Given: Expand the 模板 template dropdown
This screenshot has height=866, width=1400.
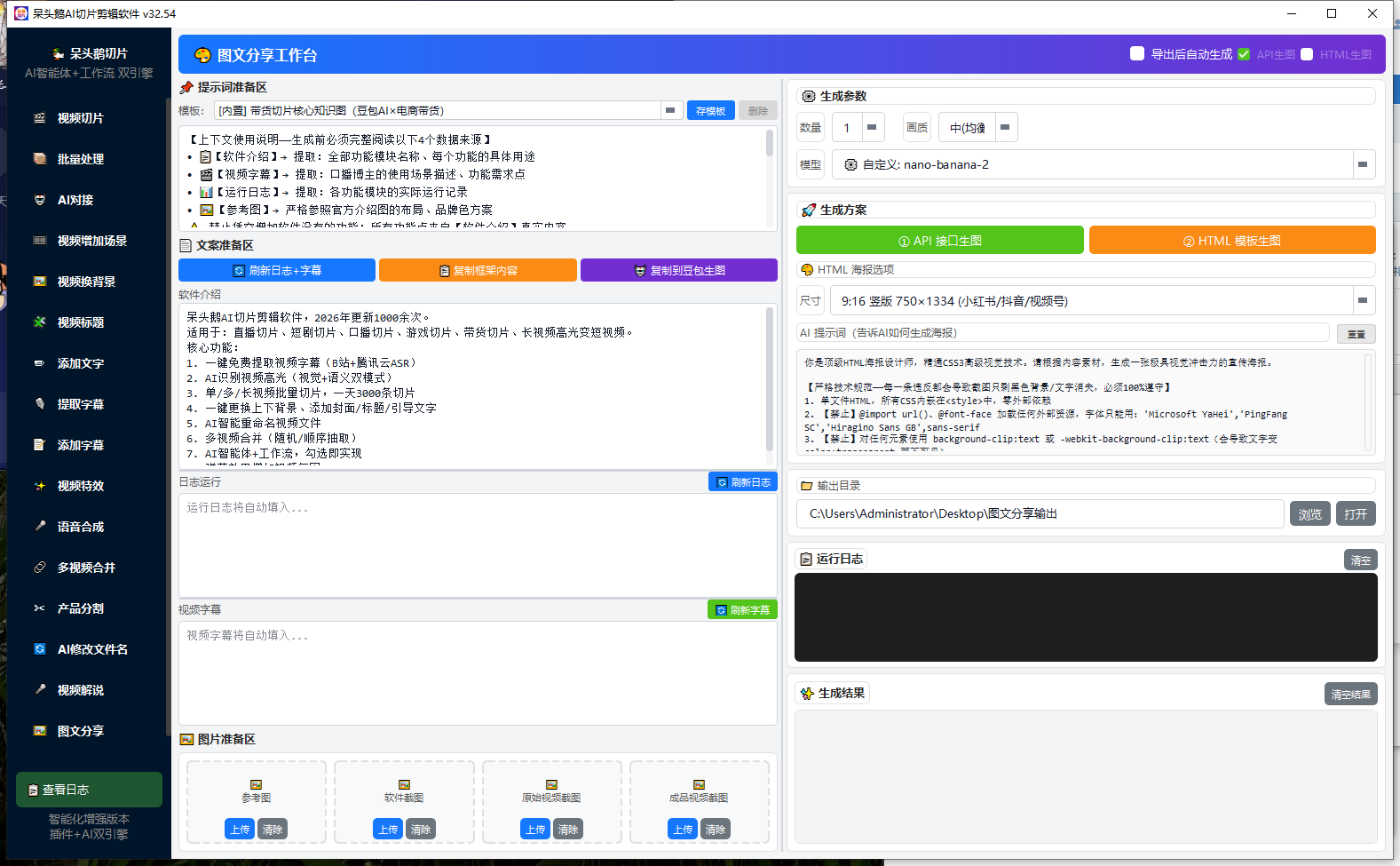Looking at the screenshot, I should (x=670, y=110).
